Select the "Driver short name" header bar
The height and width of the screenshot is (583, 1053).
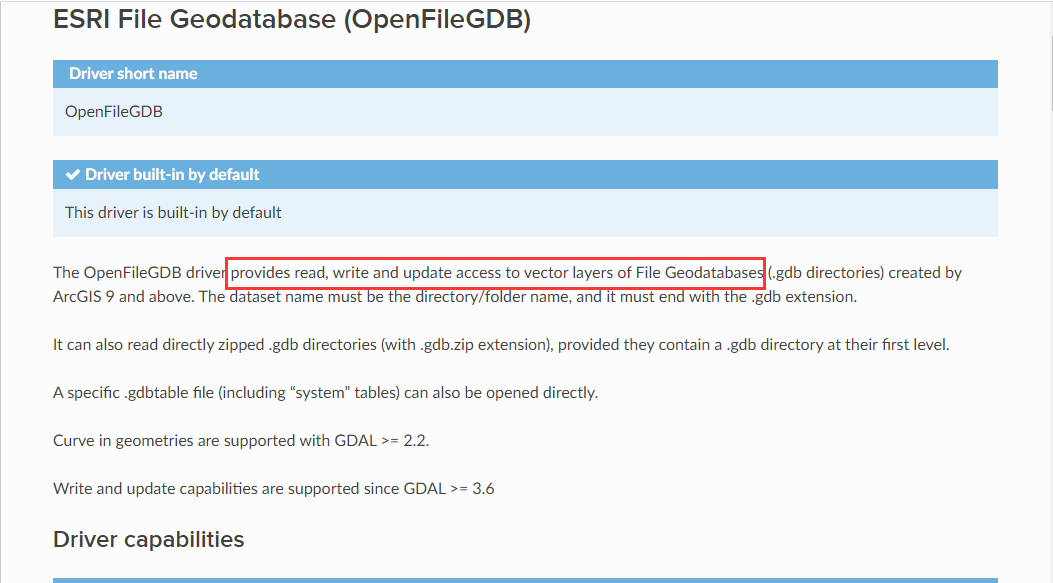pos(525,74)
